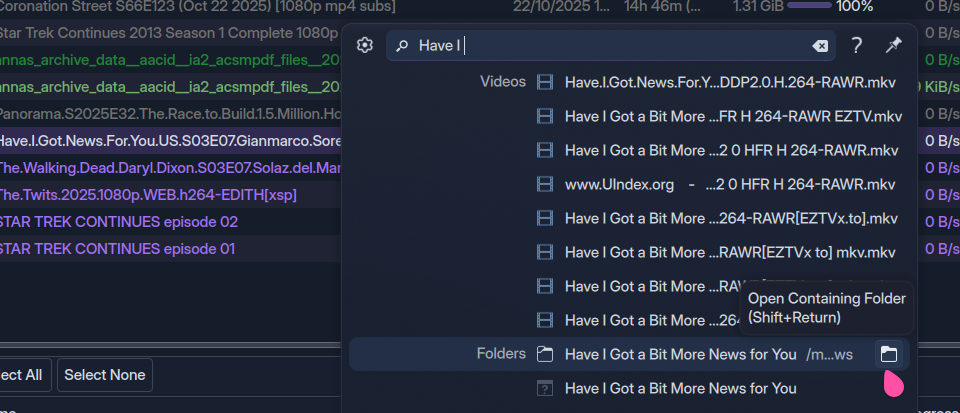This screenshot has height=413, width=960.
Task: Open the search settings gear icon
Action: (365, 46)
